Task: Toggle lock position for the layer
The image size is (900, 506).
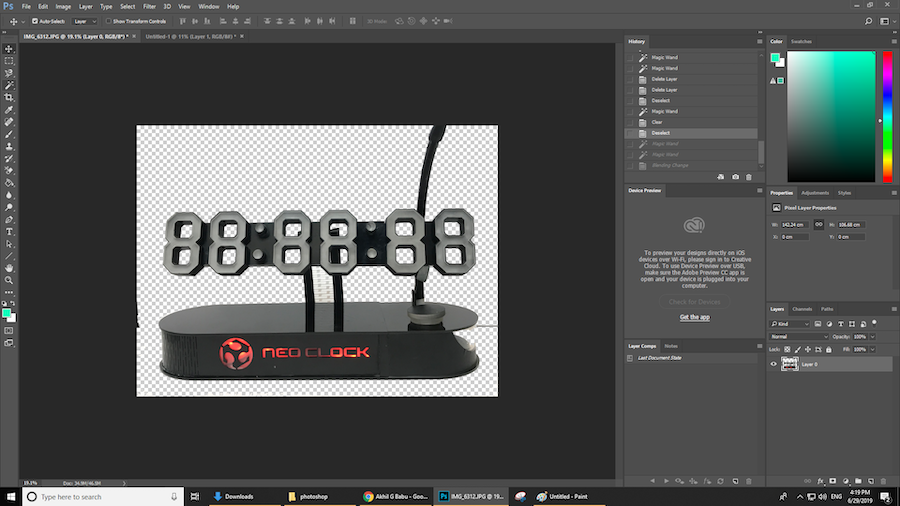Action: point(808,349)
